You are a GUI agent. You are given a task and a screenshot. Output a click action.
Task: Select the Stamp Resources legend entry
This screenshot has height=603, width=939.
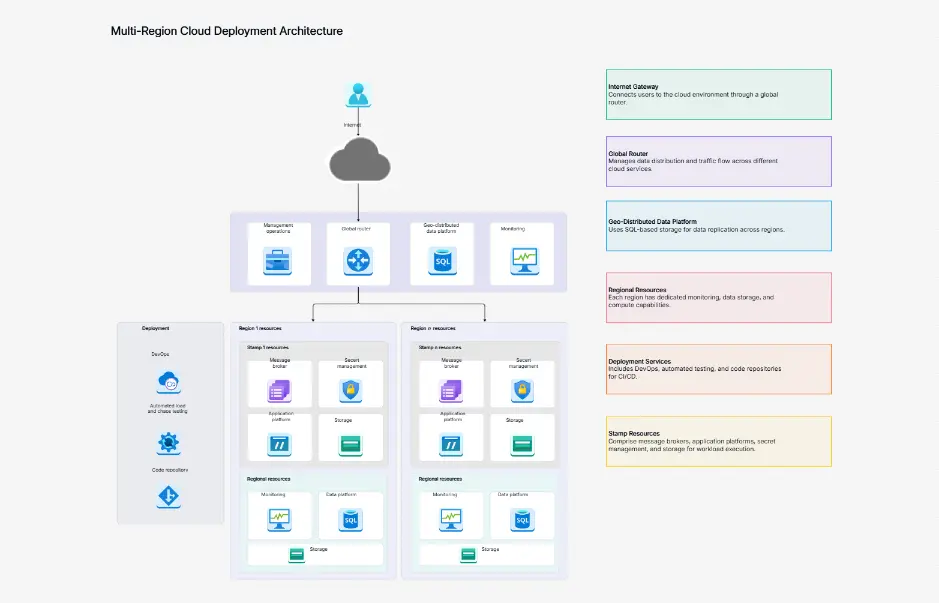pos(718,440)
